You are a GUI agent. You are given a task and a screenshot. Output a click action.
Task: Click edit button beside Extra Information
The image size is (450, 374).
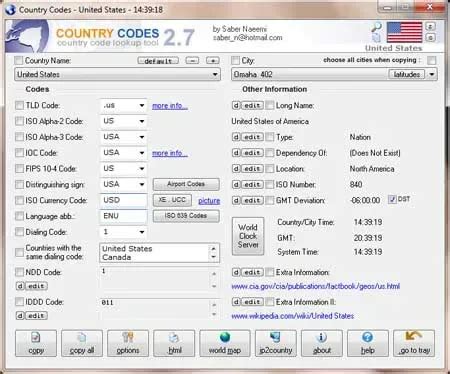252,272
